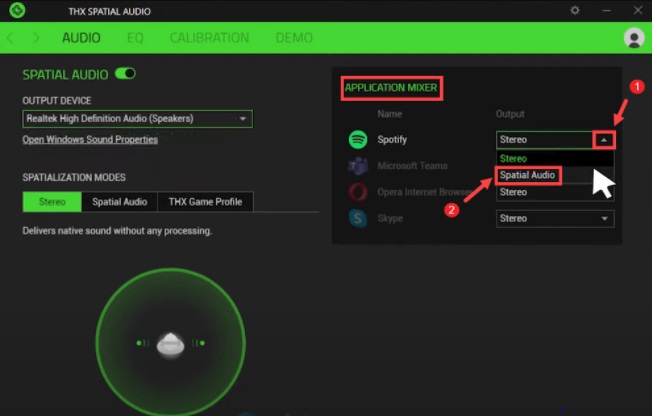Click the APPLICATION MIXER heading
652x416 pixels.
pyautogui.click(x=391, y=88)
